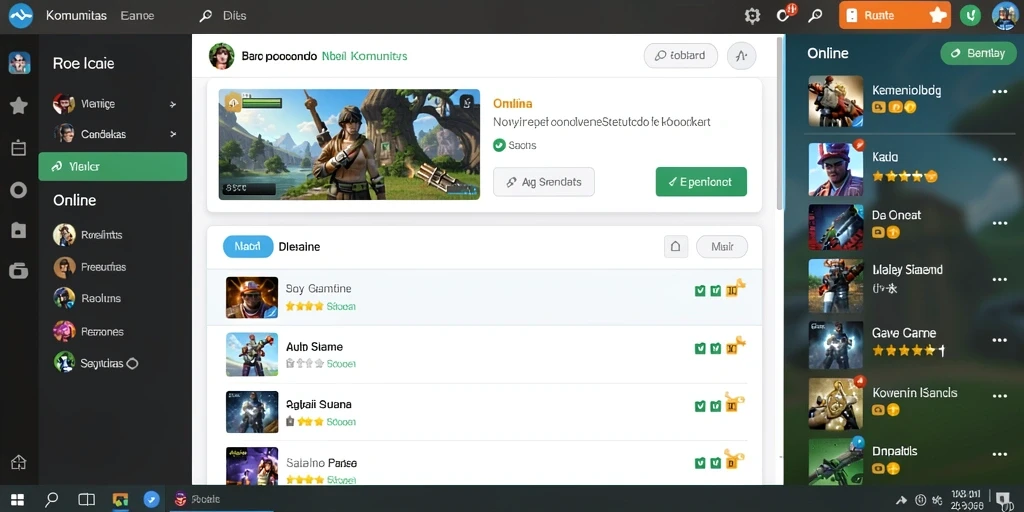Open the round activity icon beside tobtard

(741, 56)
